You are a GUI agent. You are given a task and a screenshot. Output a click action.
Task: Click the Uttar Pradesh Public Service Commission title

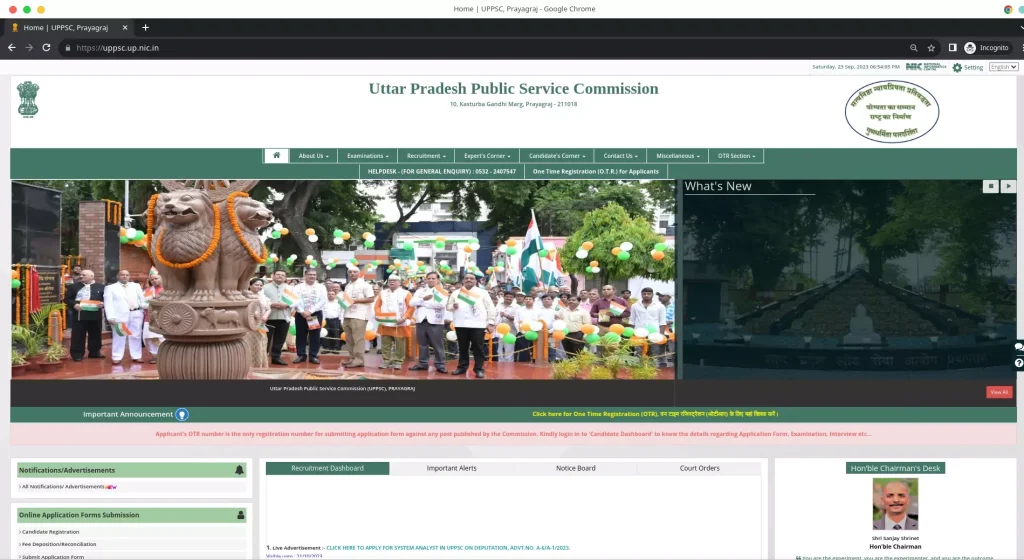(x=513, y=89)
